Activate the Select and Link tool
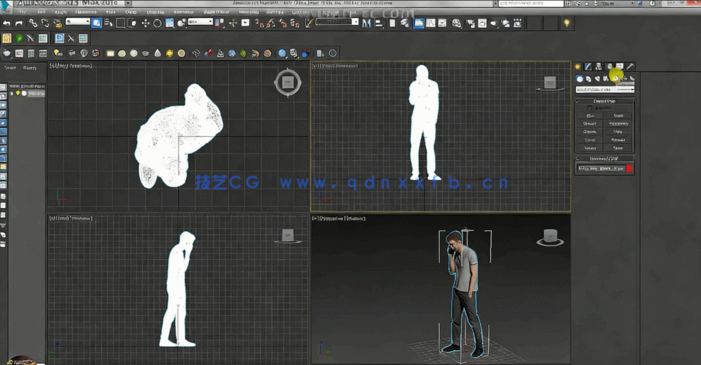The width and height of the screenshot is (701, 365). tap(33, 23)
